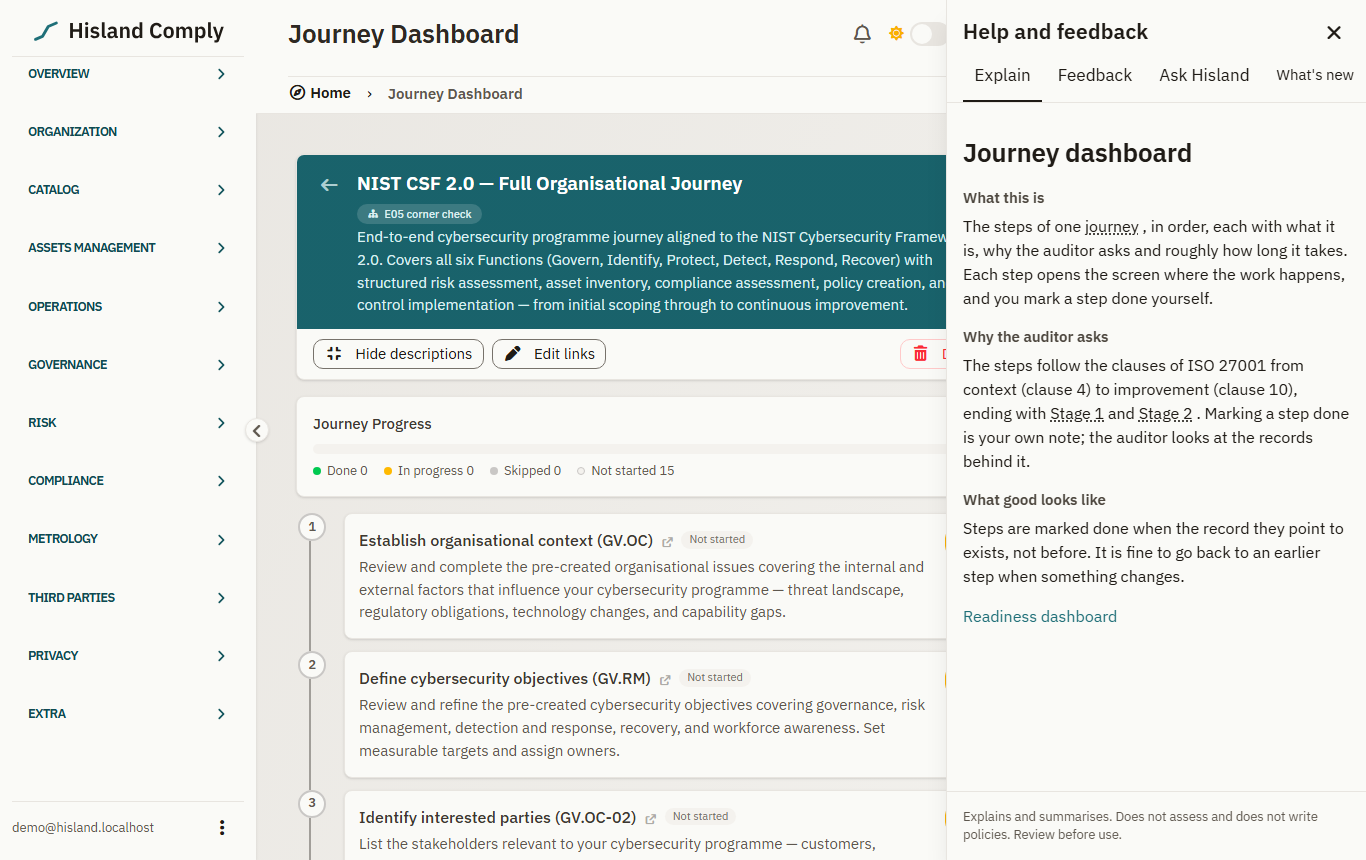This screenshot has height=860, width=1366.
Task: Click the back arrow beside NIST CSF 2.0 title
Action: pos(329,185)
